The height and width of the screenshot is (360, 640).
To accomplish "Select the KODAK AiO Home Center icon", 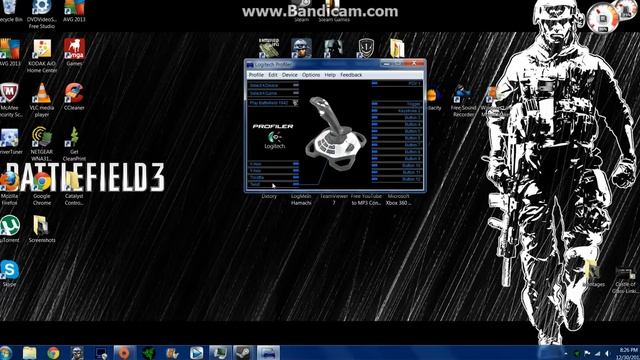I will (42, 56).
